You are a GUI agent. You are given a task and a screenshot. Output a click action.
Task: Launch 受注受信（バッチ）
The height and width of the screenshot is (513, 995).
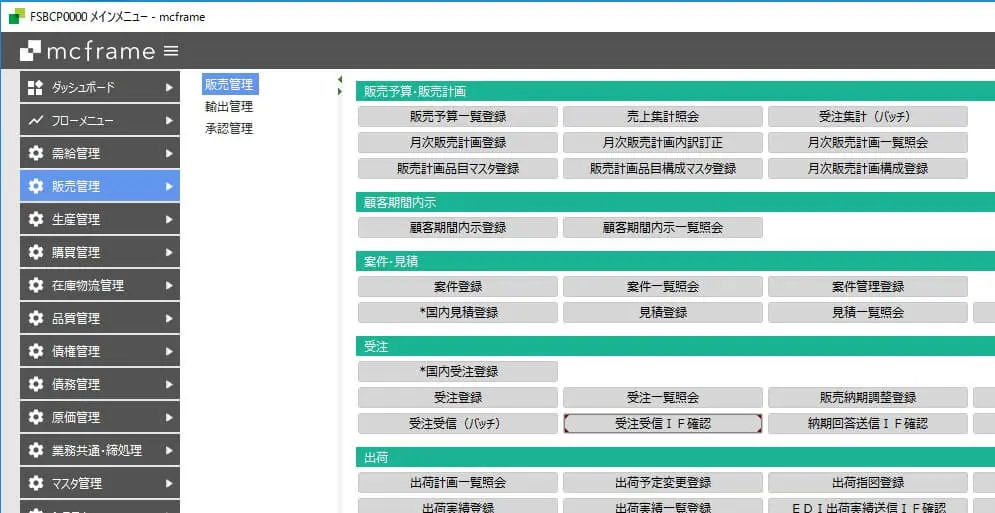[458, 424]
